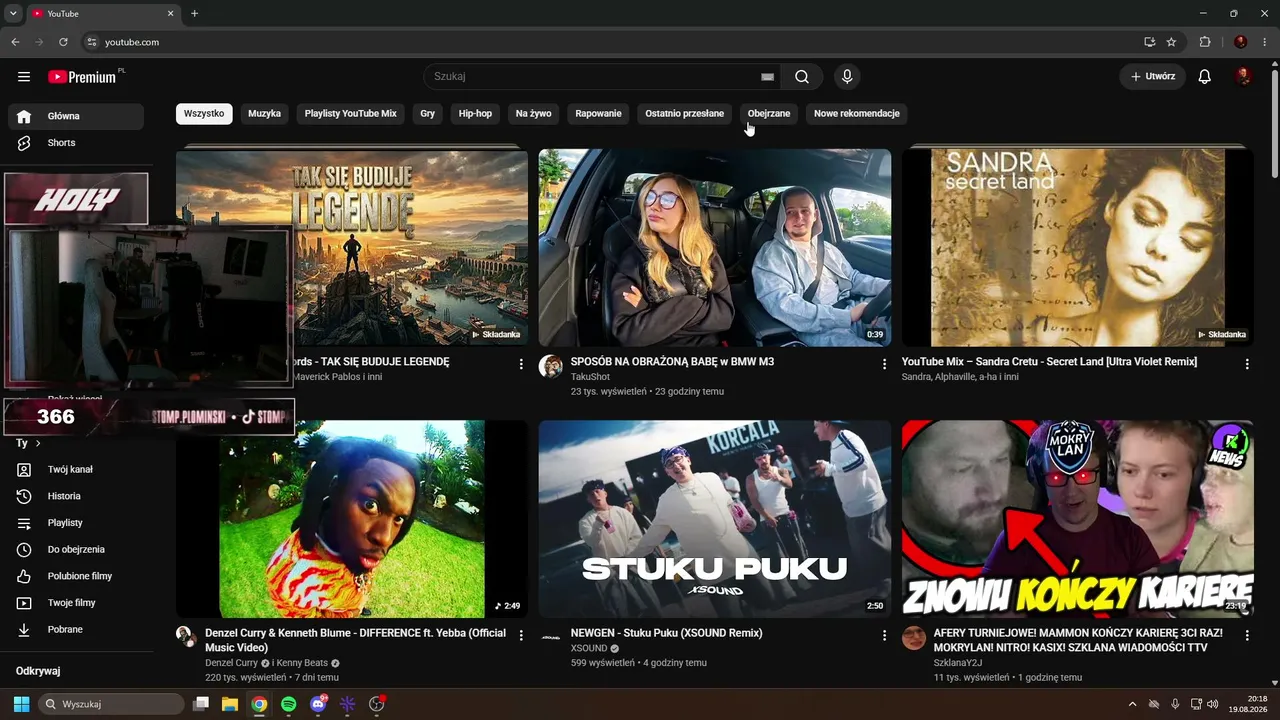This screenshot has height=720, width=1280.
Task: Open options menu for Sandra Secret Land mix
Action: coord(1247,365)
